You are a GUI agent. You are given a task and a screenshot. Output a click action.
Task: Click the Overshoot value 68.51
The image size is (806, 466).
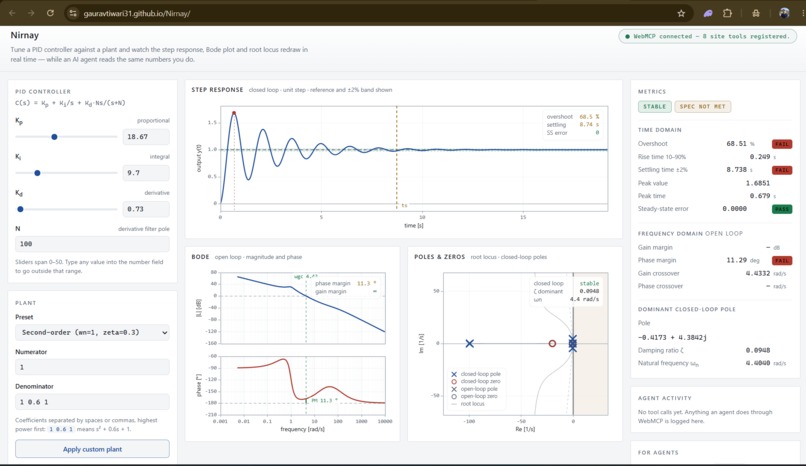[736, 144]
